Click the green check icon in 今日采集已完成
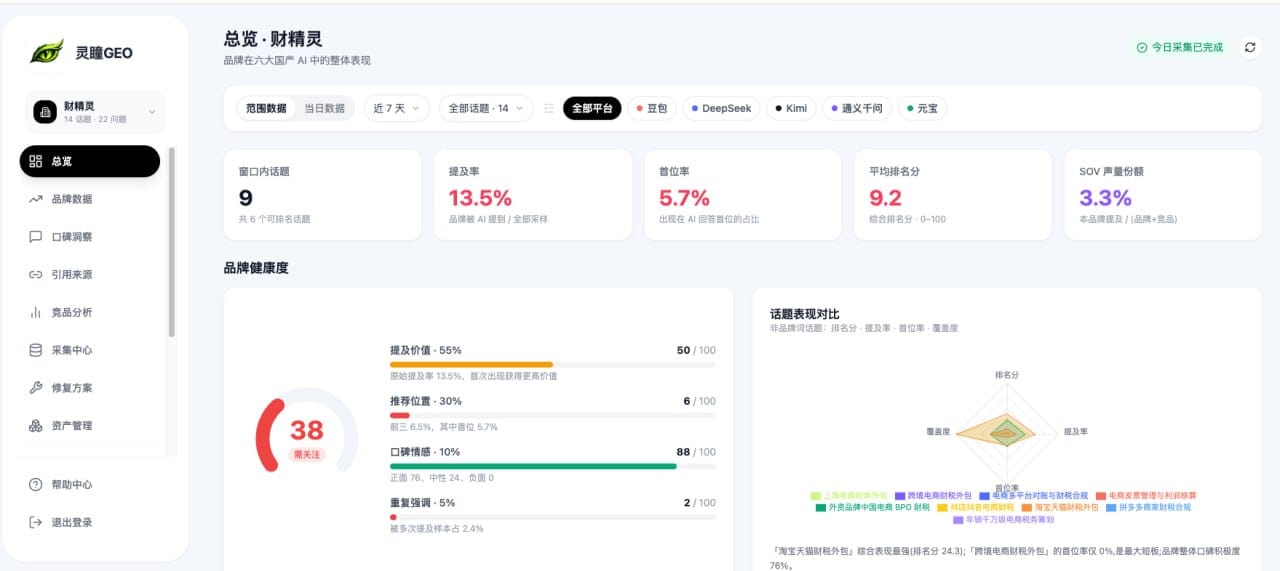Screen dimensions: 1280x571 point(1142,47)
